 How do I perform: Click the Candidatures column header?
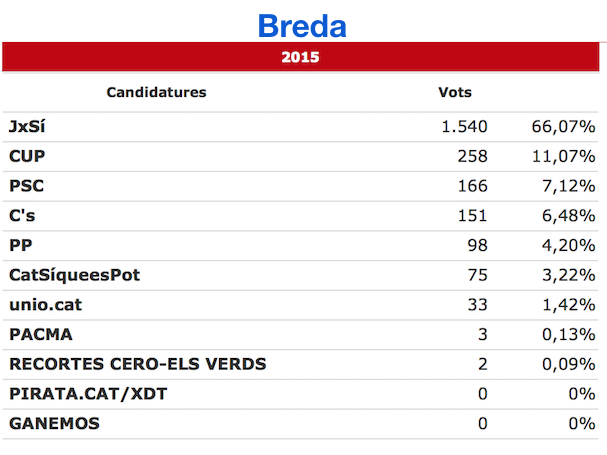pos(156,92)
